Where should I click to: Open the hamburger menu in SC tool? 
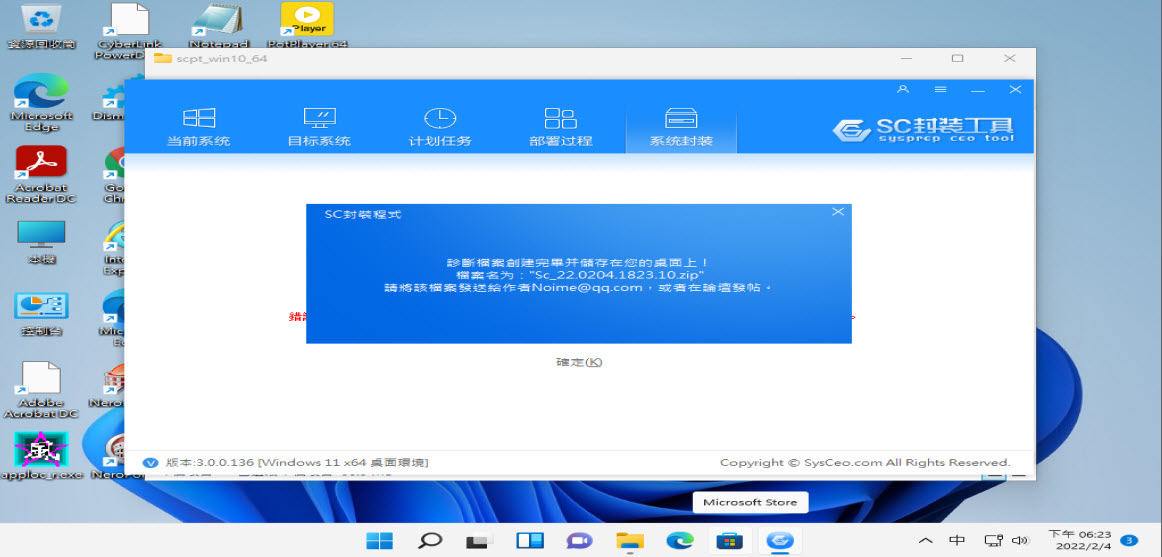[x=940, y=89]
